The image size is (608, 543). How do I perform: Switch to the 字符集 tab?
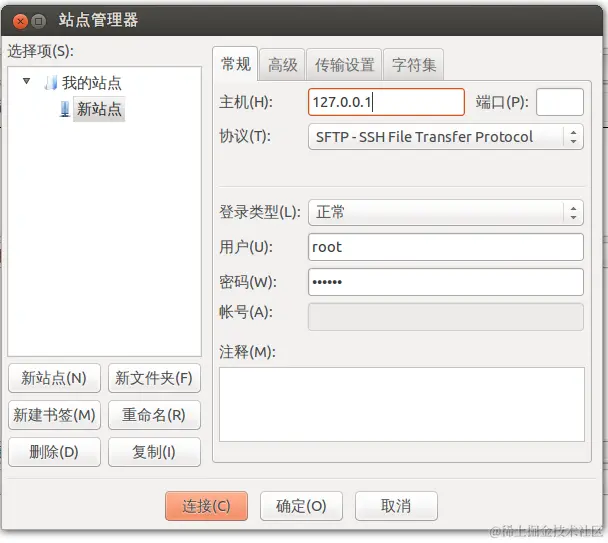(x=414, y=65)
